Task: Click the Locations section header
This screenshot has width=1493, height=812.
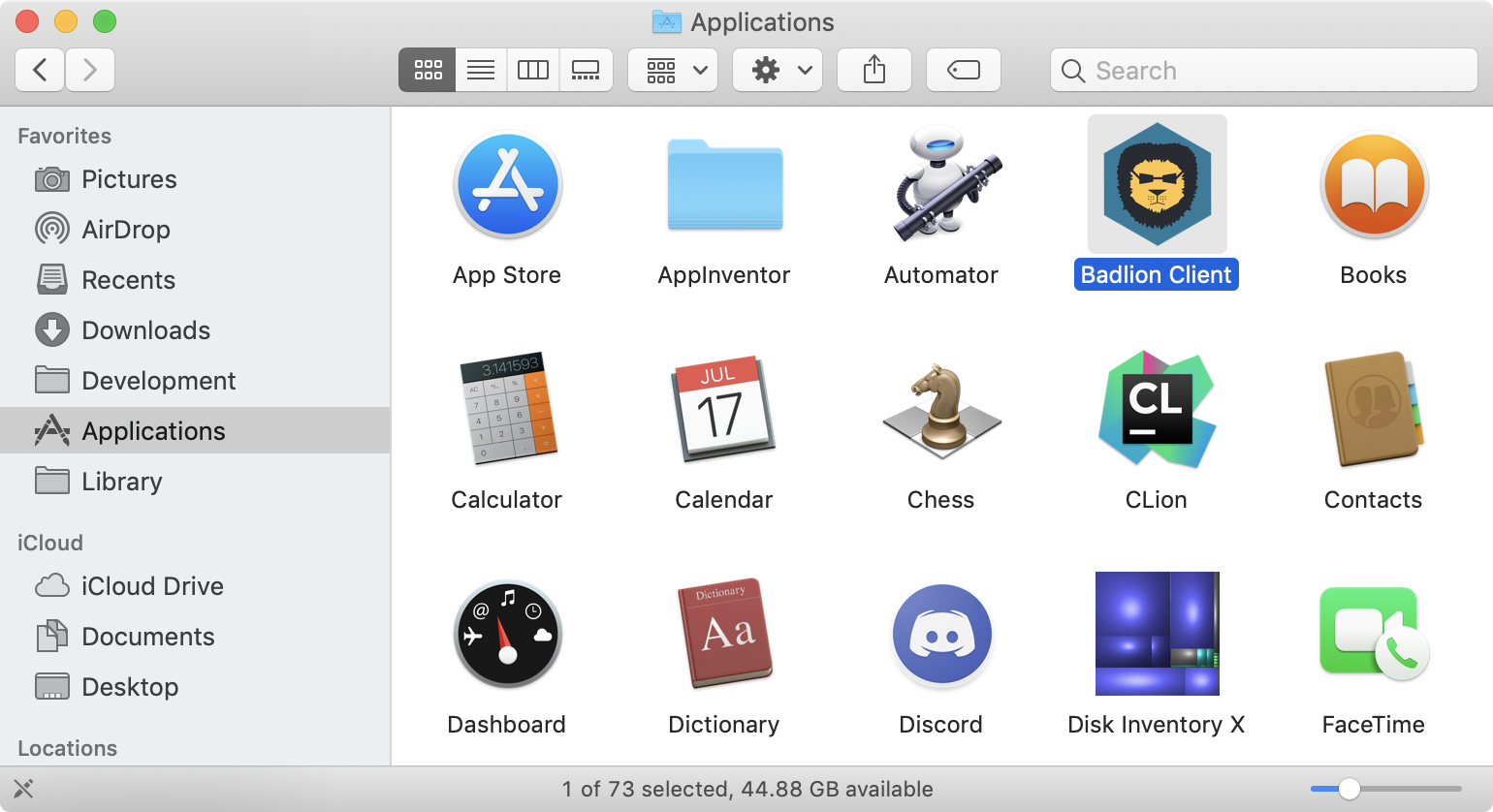Action: pyautogui.click(x=68, y=748)
